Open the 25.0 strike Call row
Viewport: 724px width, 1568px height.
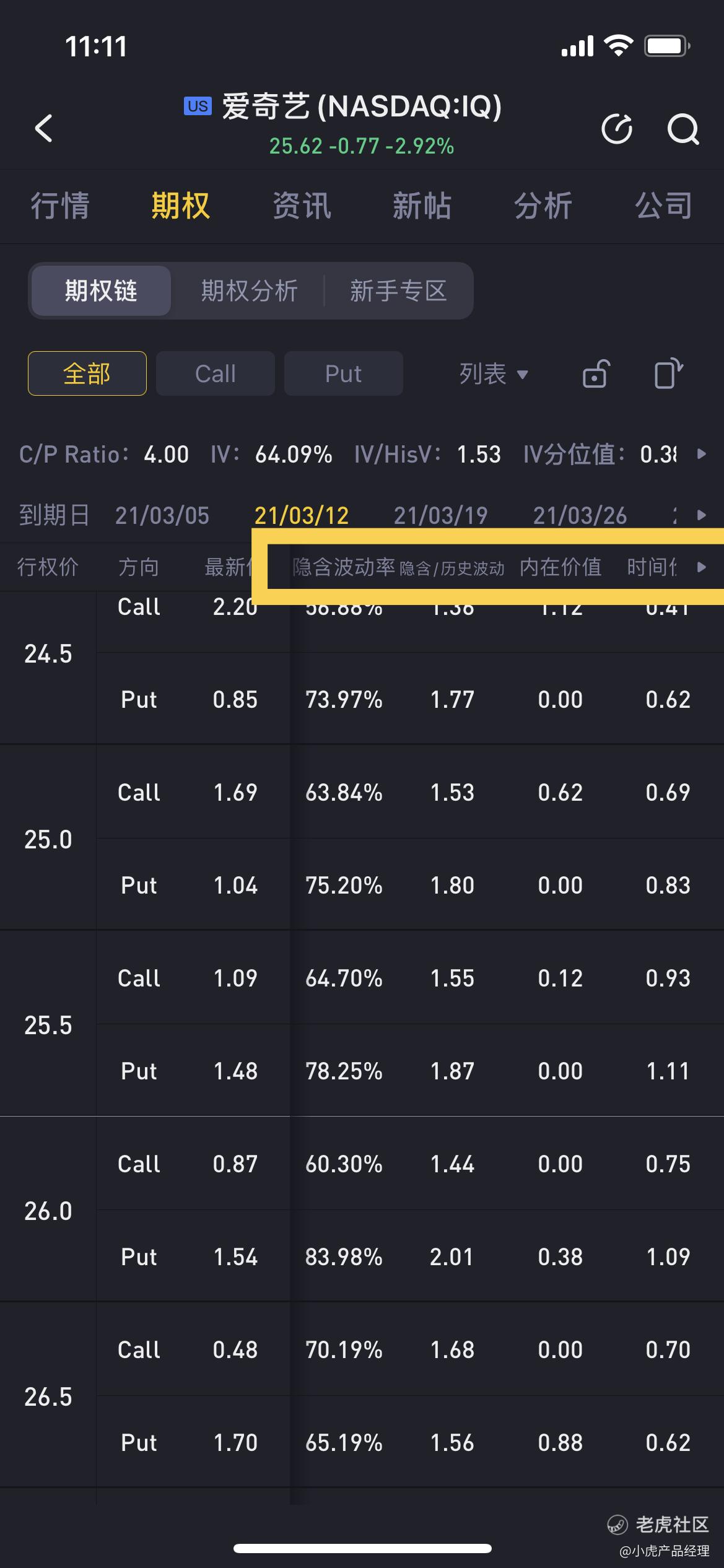point(410,792)
